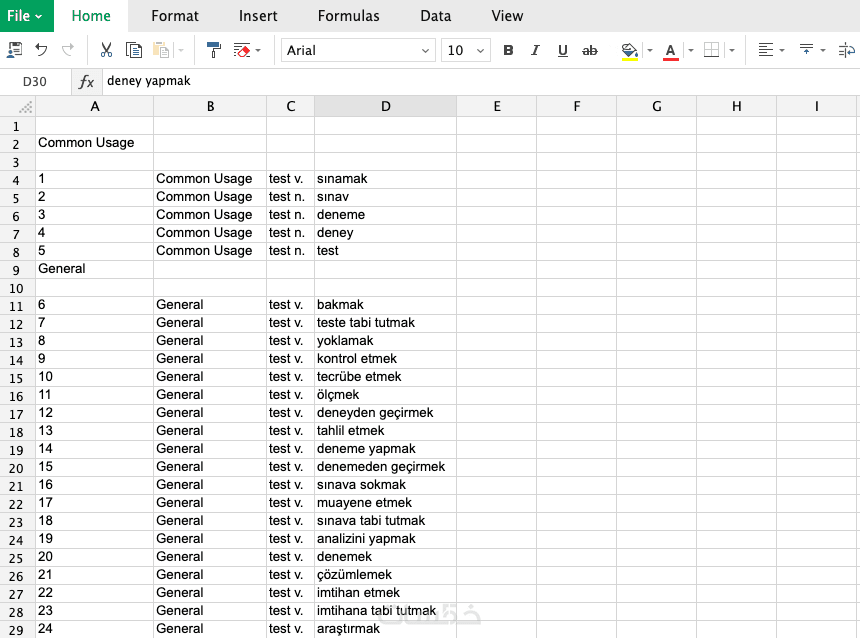
Task: Select row 9 header
Action: (16, 270)
